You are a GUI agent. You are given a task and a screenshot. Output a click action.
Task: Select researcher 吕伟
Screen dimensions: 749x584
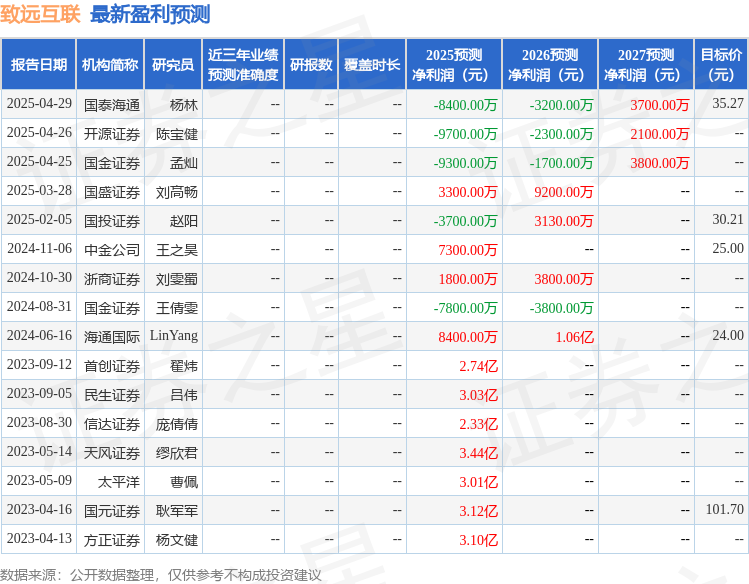(183, 395)
